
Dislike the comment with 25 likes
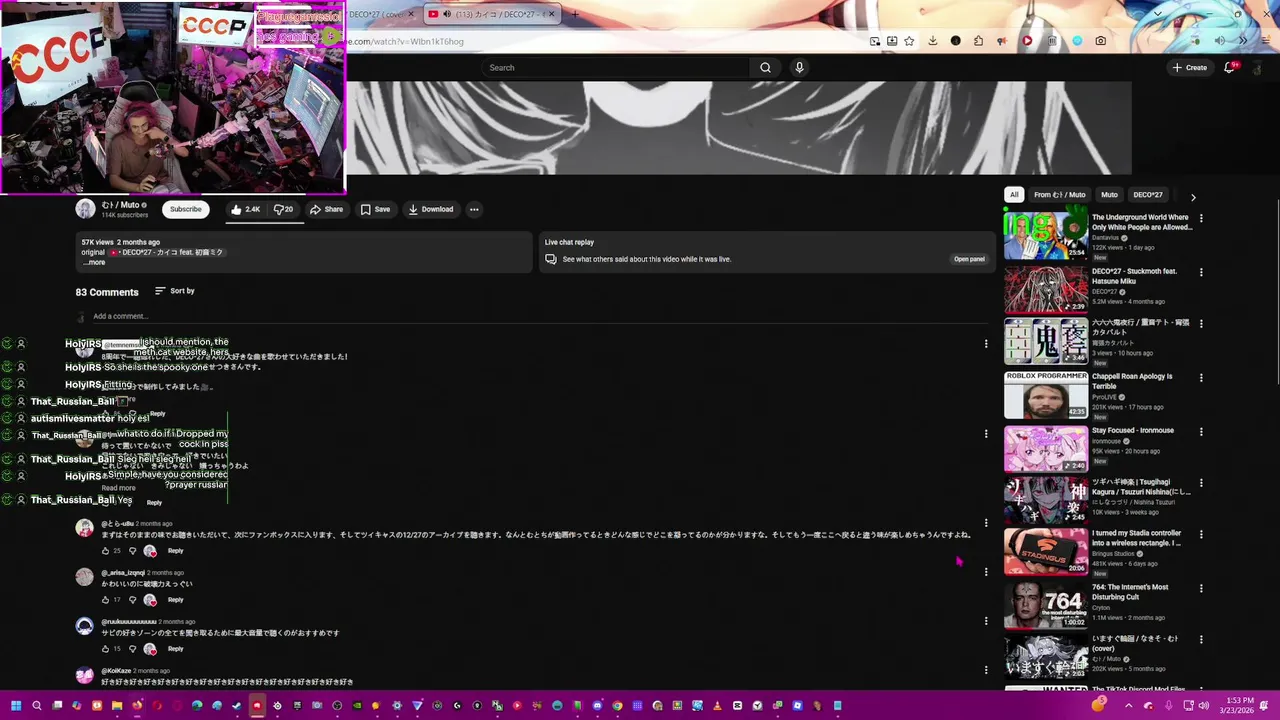132,551
